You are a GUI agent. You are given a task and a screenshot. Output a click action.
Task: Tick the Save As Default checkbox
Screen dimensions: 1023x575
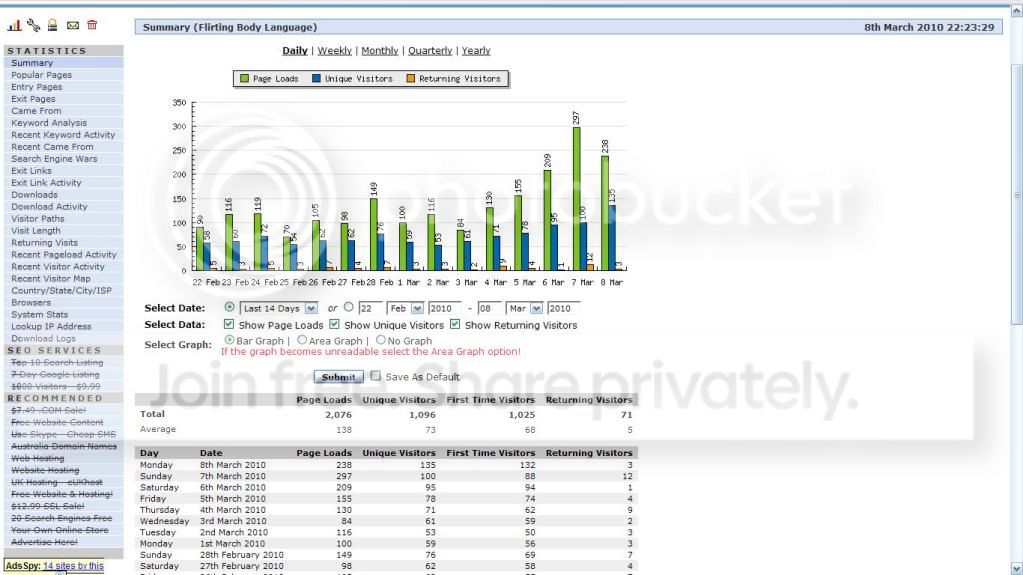(376, 375)
